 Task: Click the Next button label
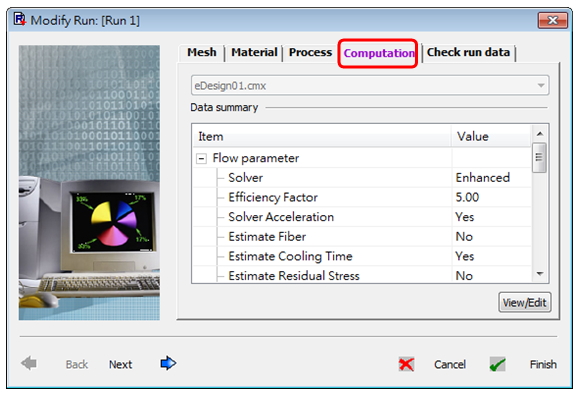coord(120,364)
